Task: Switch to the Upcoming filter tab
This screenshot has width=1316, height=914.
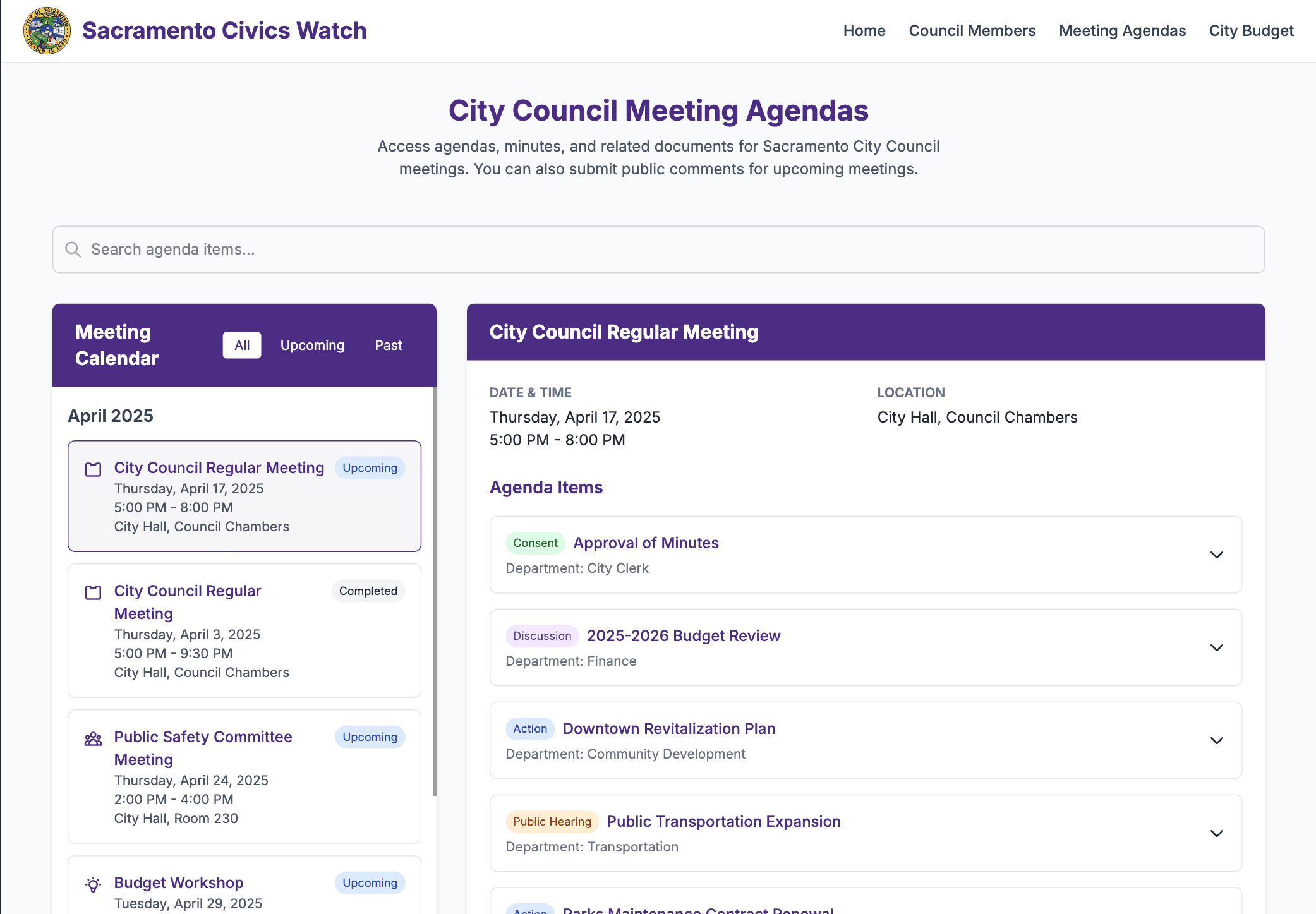Action: click(312, 345)
